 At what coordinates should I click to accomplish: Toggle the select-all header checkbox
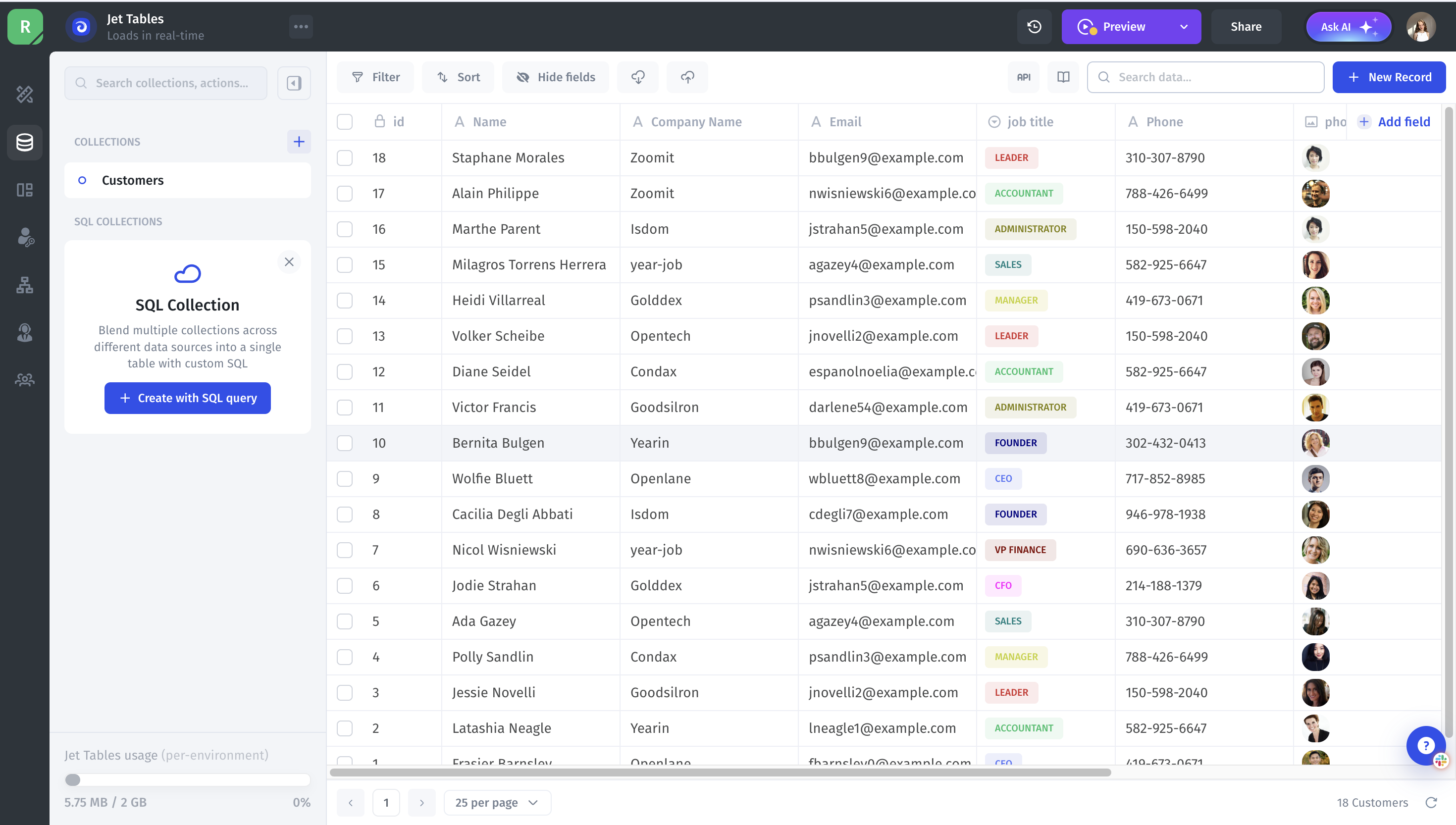tap(345, 122)
